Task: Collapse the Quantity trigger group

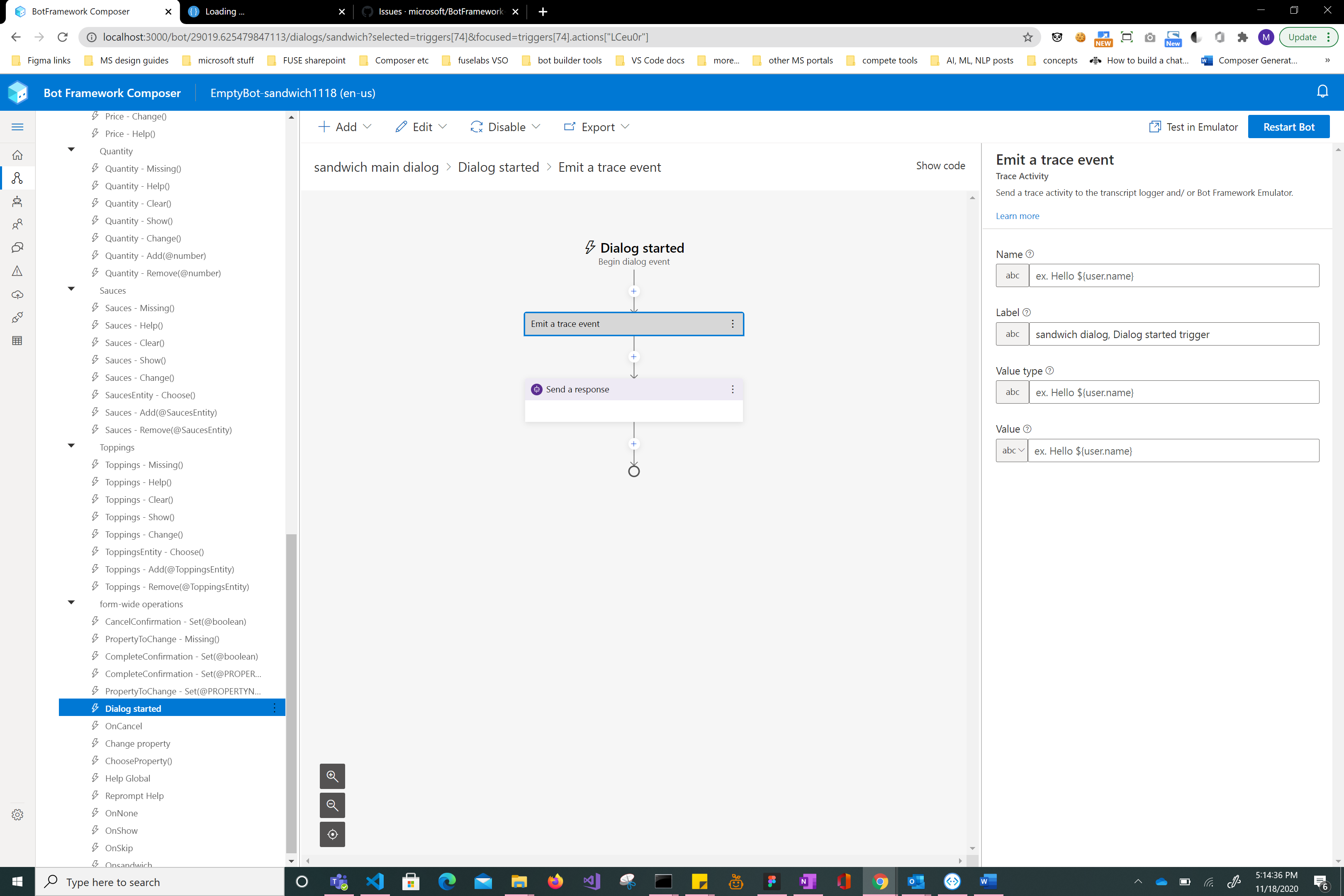Action: point(71,150)
